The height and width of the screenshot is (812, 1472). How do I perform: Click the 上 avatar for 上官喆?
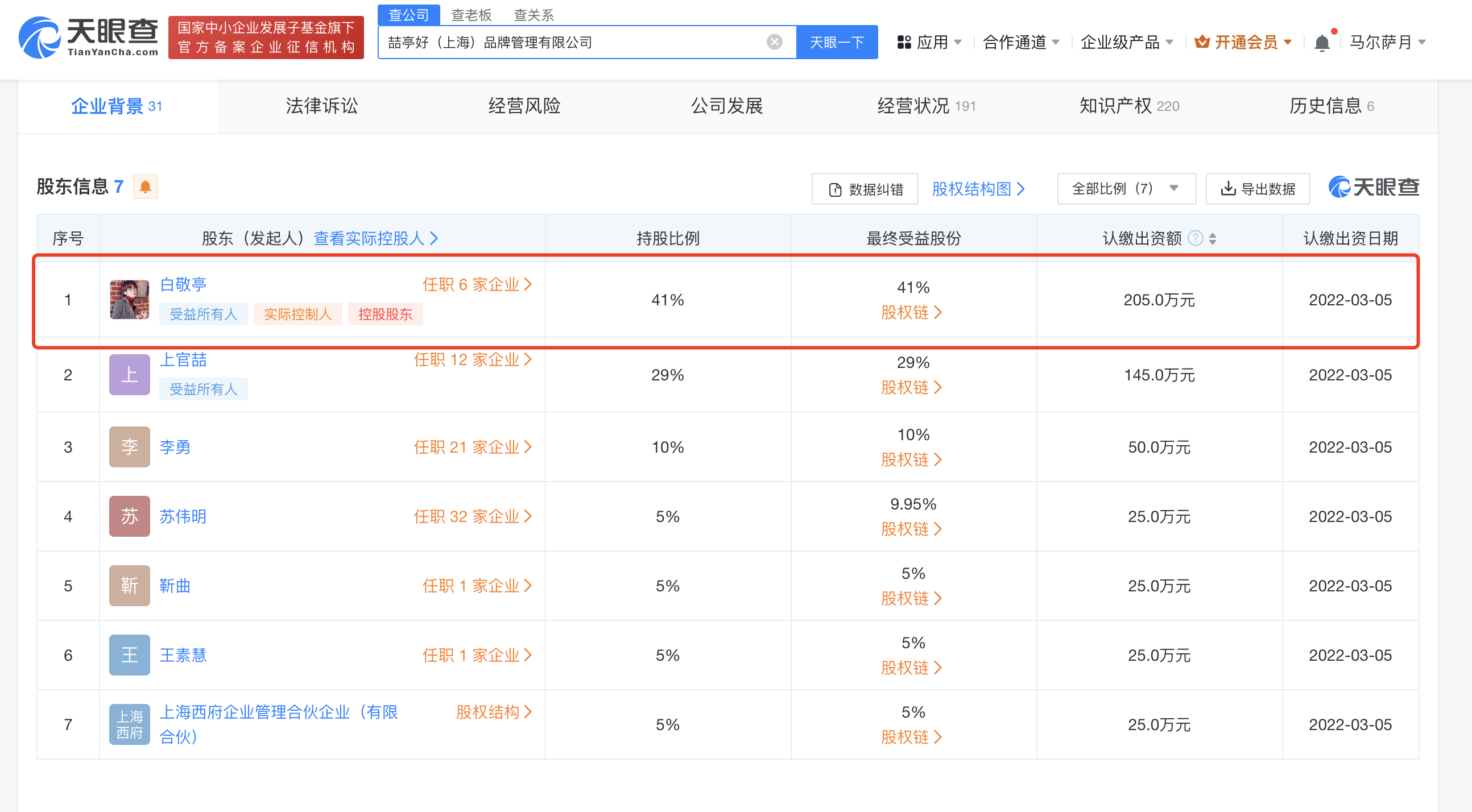130,374
